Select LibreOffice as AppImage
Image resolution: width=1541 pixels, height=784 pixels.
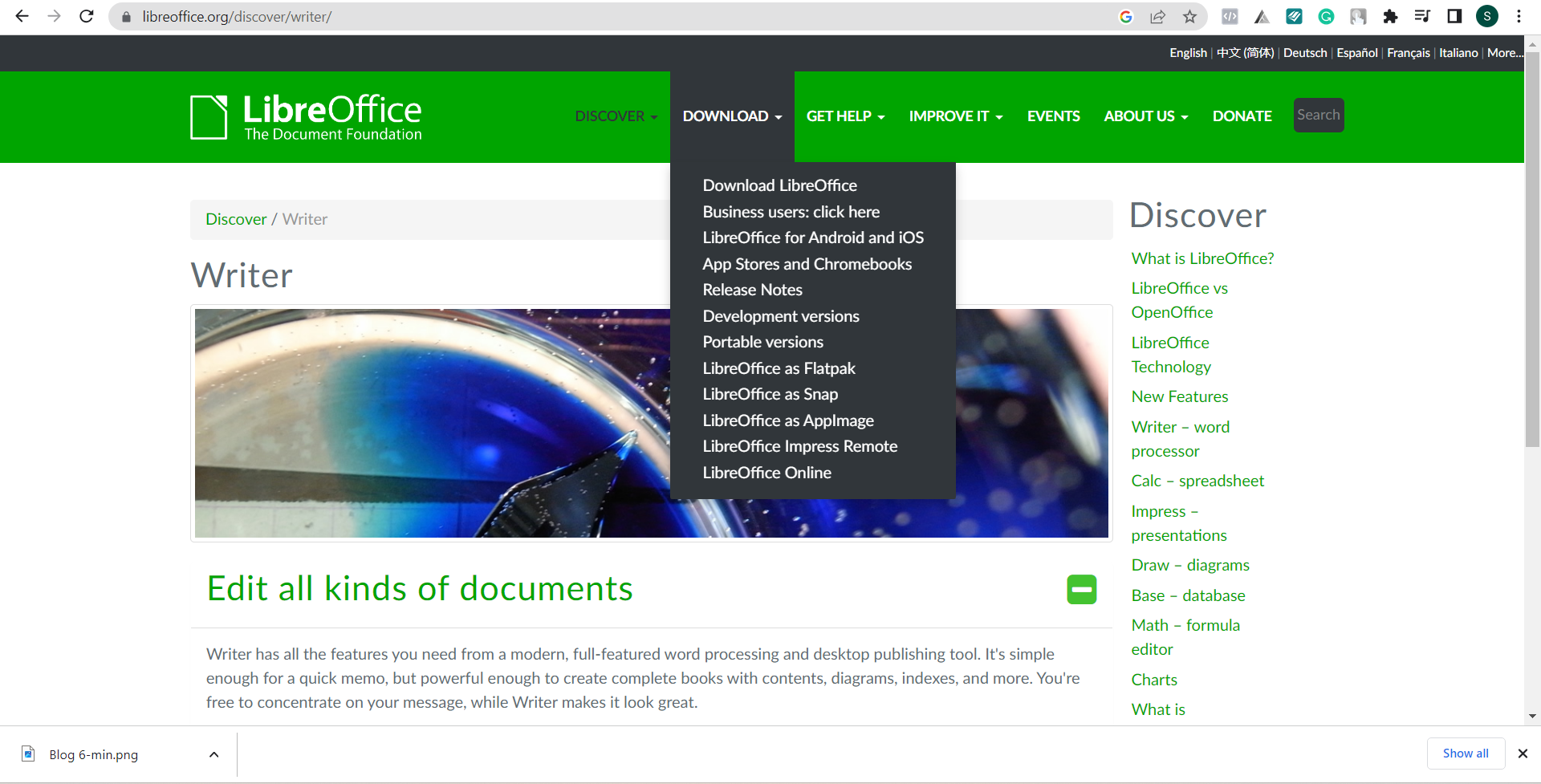pyautogui.click(x=788, y=420)
